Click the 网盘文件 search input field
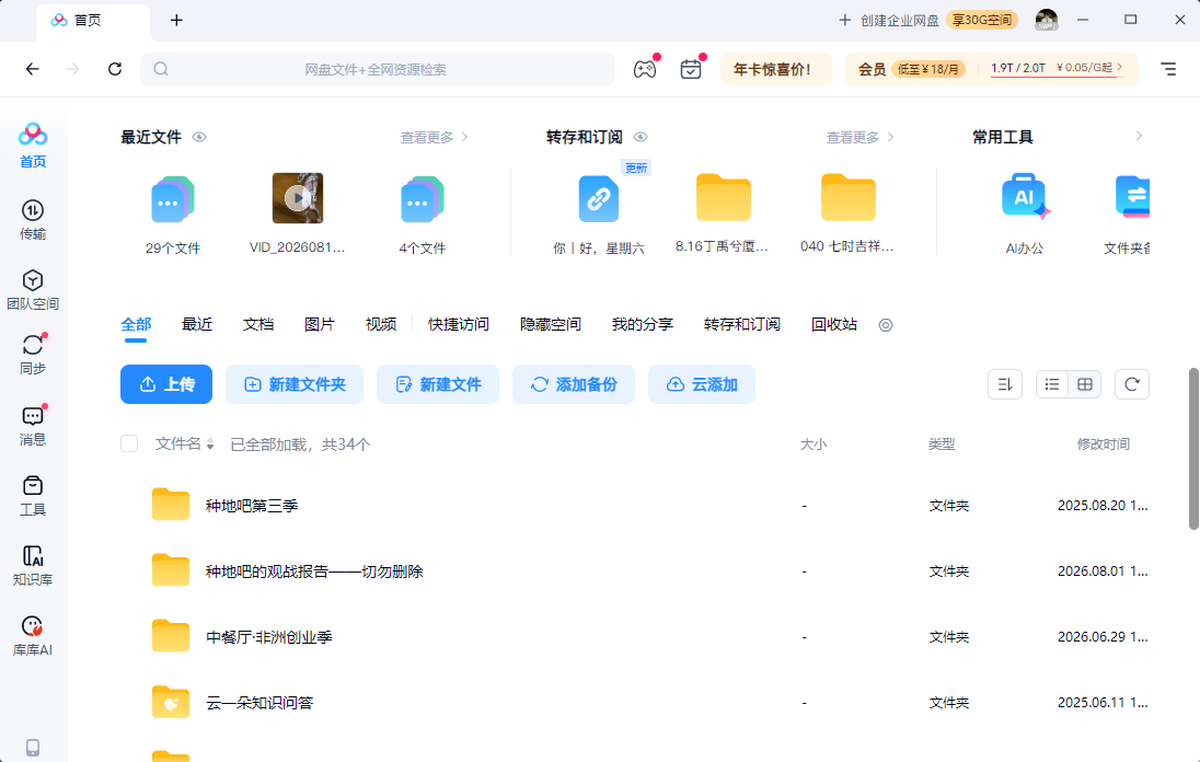This screenshot has width=1200, height=762. tap(378, 69)
